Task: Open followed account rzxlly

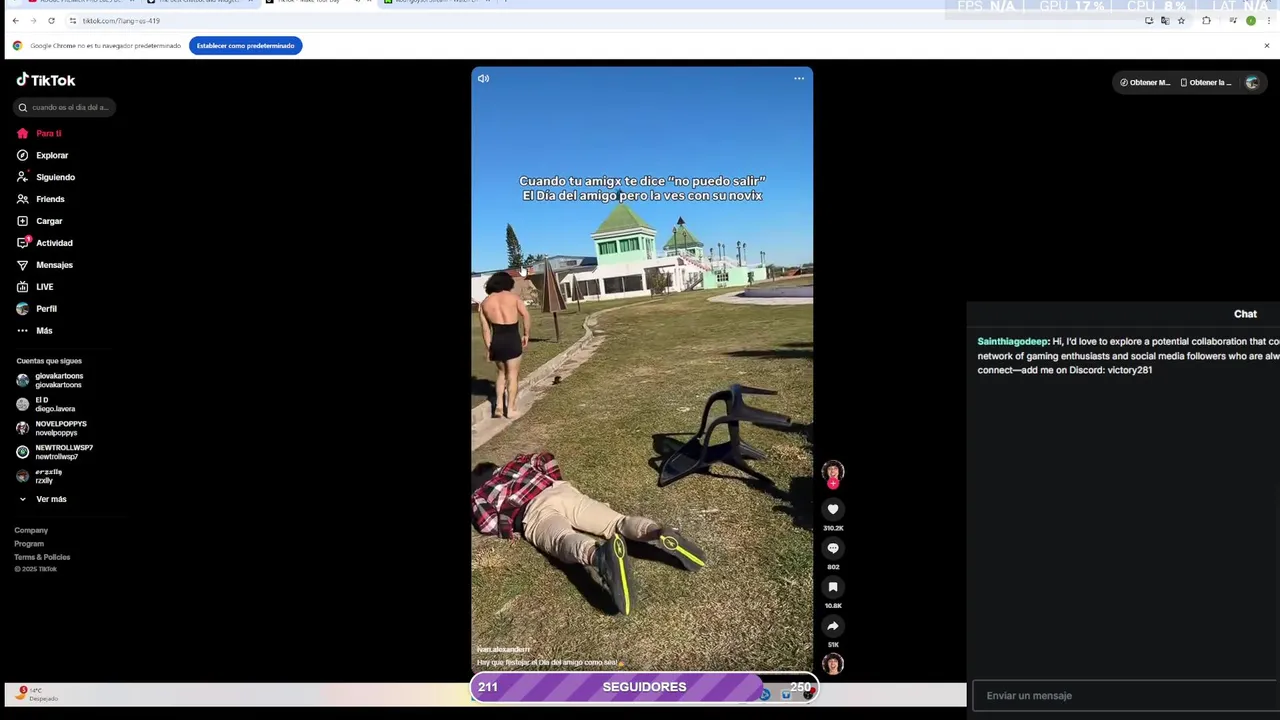Action: pos(40,476)
